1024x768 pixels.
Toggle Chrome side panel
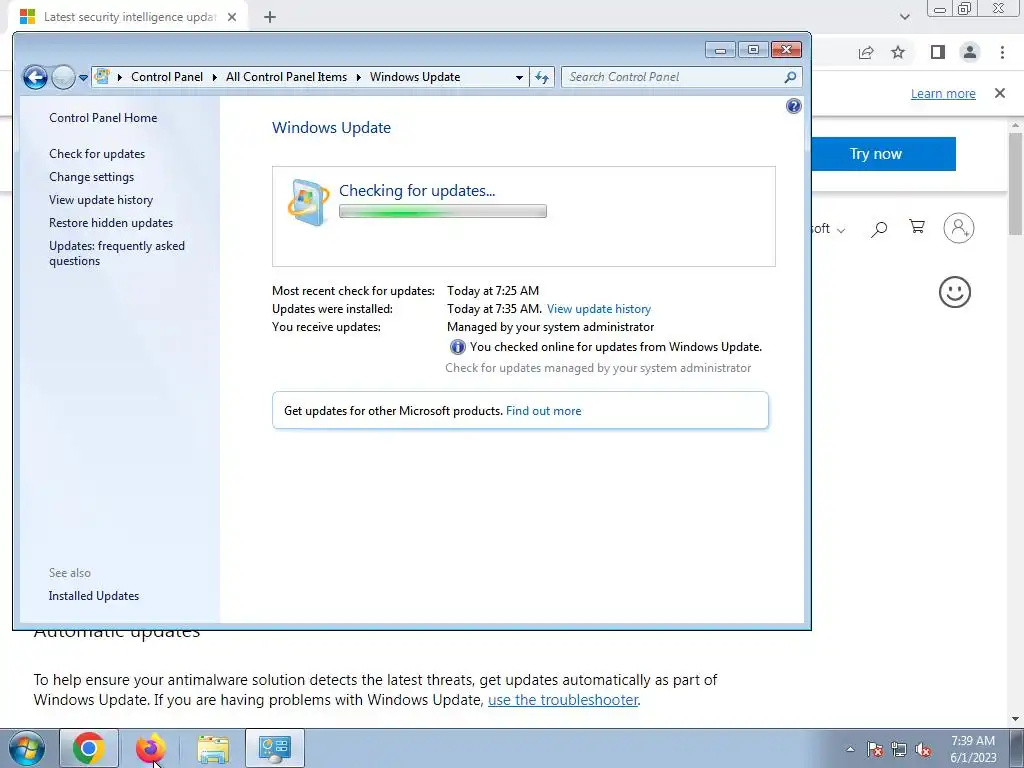click(x=938, y=52)
